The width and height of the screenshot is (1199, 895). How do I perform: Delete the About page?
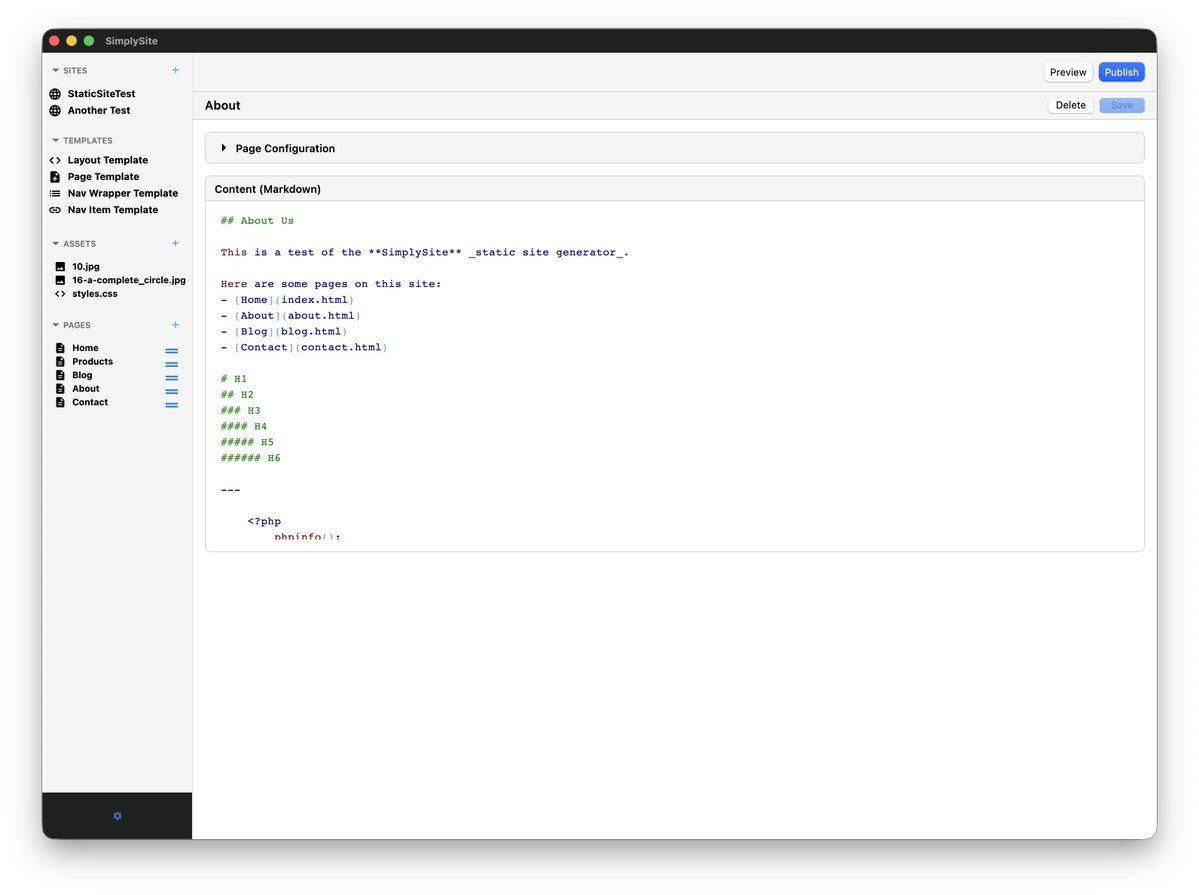click(x=1071, y=106)
